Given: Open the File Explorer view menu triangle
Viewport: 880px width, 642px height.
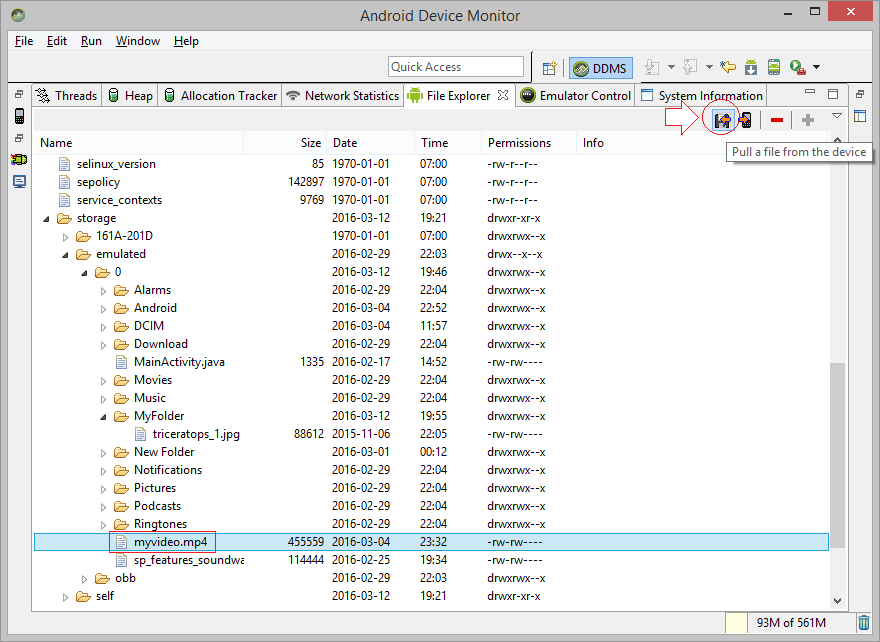Looking at the screenshot, I should pyautogui.click(x=837, y=116).
